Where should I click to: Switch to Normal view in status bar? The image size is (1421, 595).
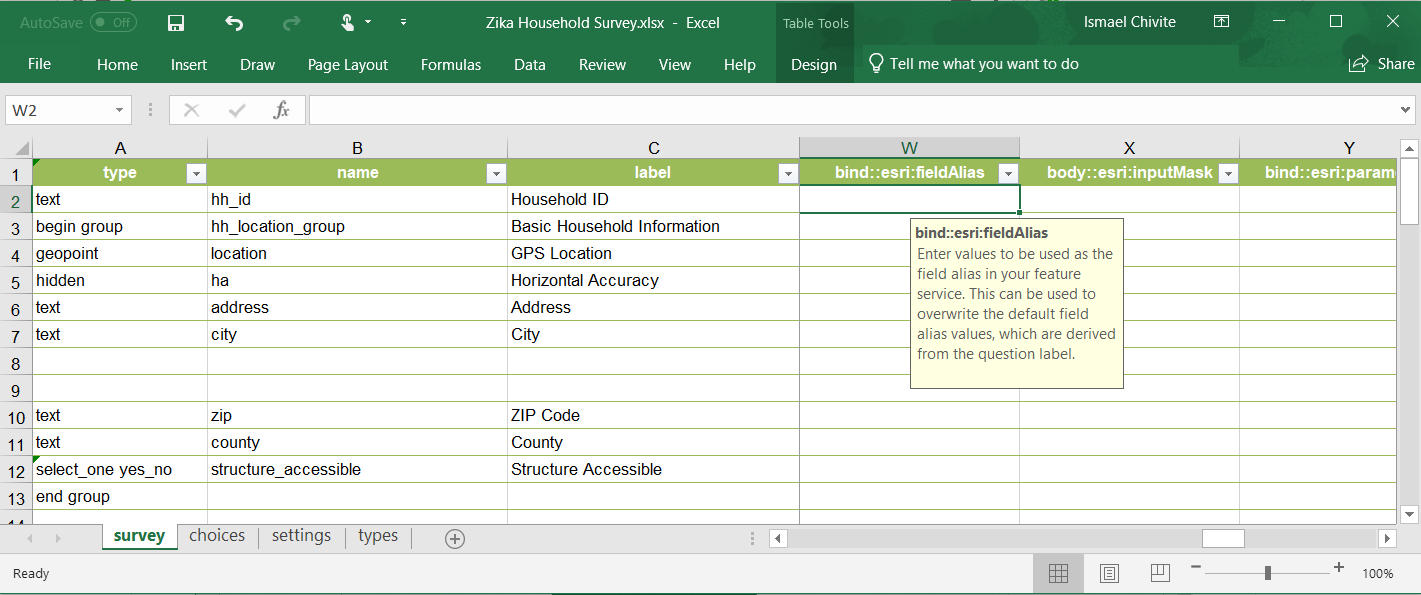(1058, 573)
